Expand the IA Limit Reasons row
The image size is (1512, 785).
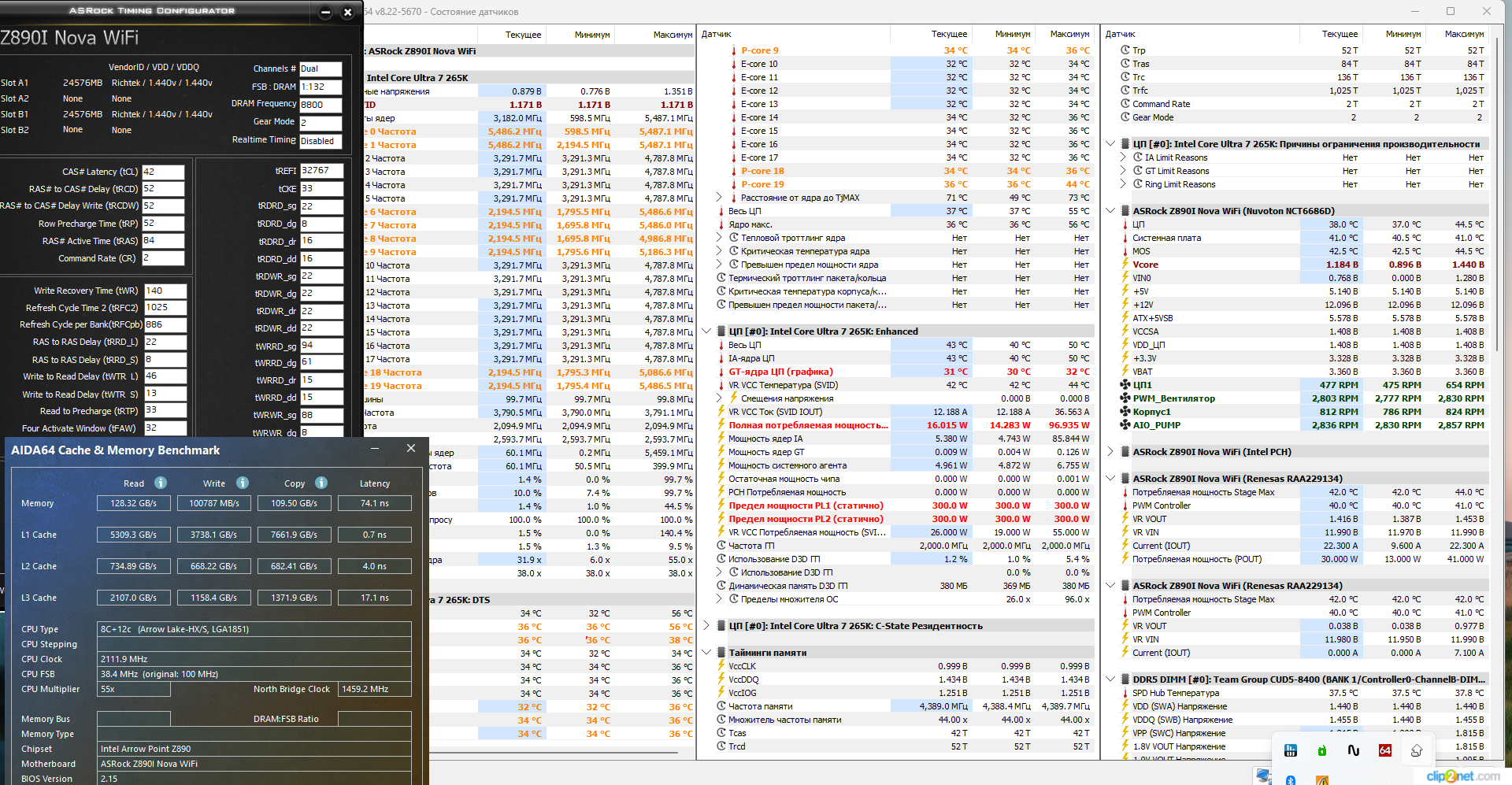pyautogui.click(x=1124, y=157)
